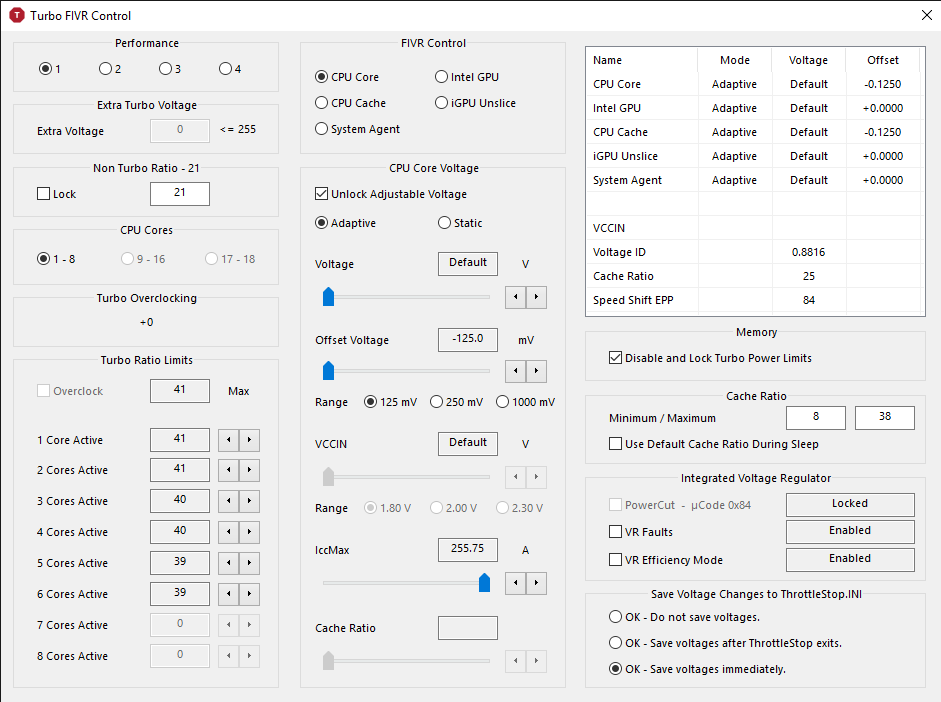Nudge Voltage slider right with arrow button
941x702 pixels.
(537, 297)
